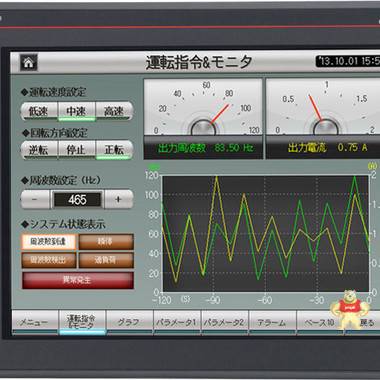This screenshot has width=380, height=380.
Task: Click the 運転速度設定 section heading
Action: pyautogui.click(x=53, y=92)
